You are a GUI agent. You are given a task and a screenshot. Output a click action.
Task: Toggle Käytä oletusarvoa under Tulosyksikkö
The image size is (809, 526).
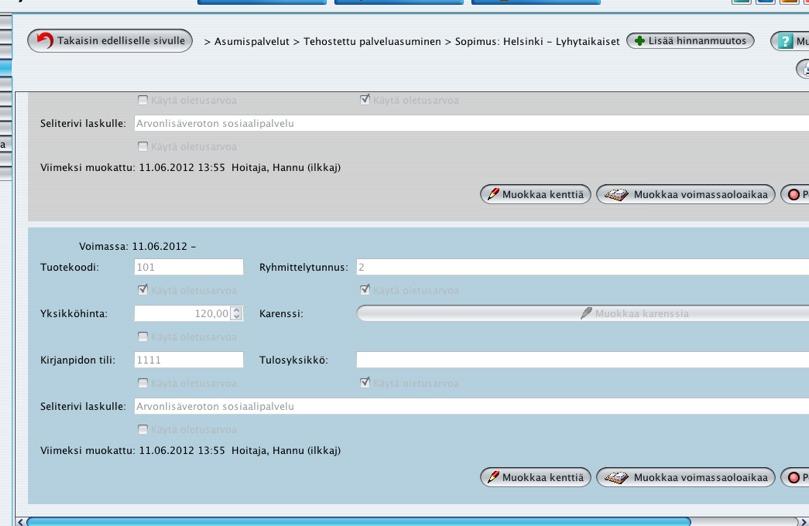coord(365,382)
